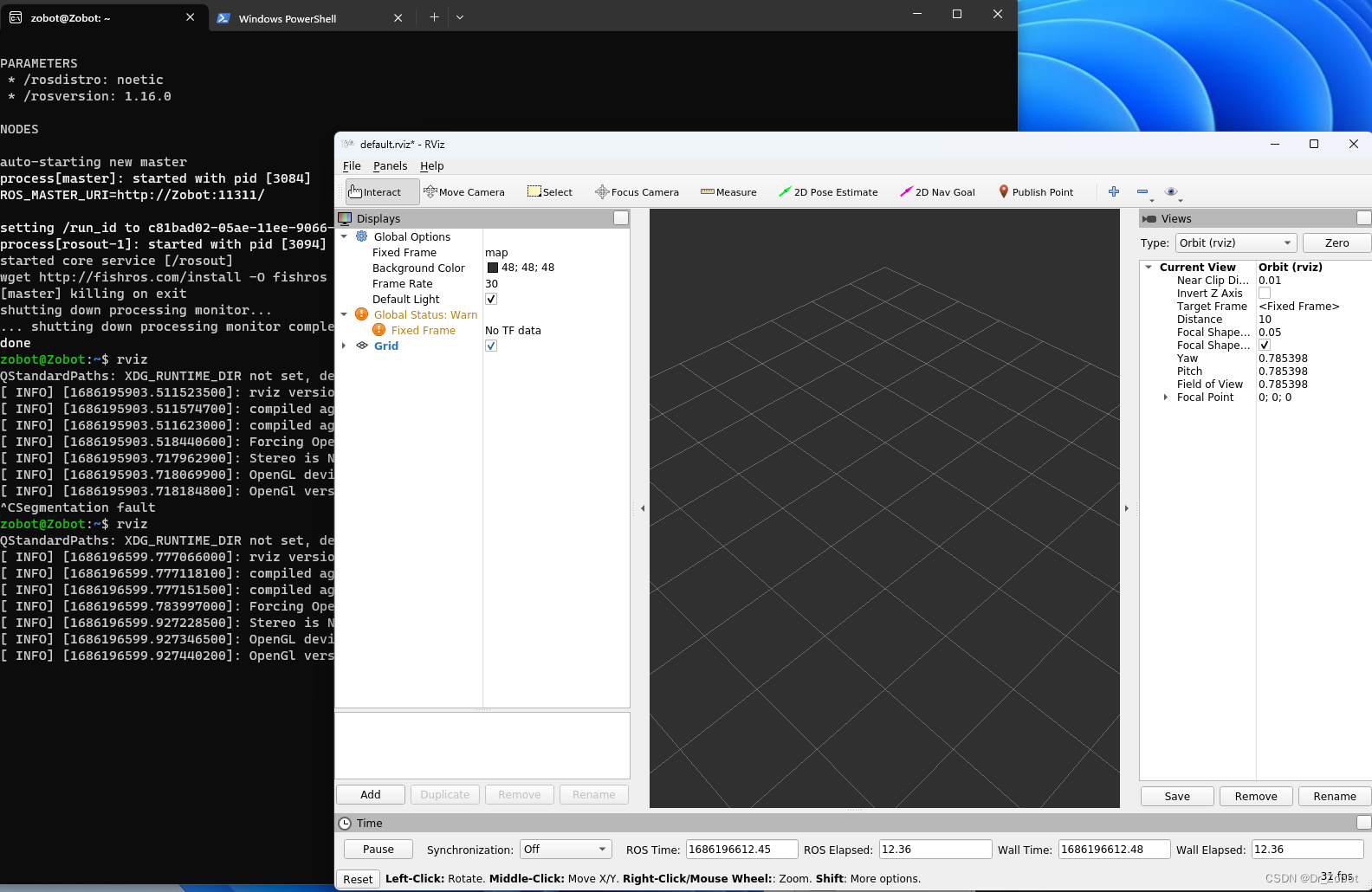Open the Panels menu
The height and width of the screenshot is (892, 1372).
(390, 166)
